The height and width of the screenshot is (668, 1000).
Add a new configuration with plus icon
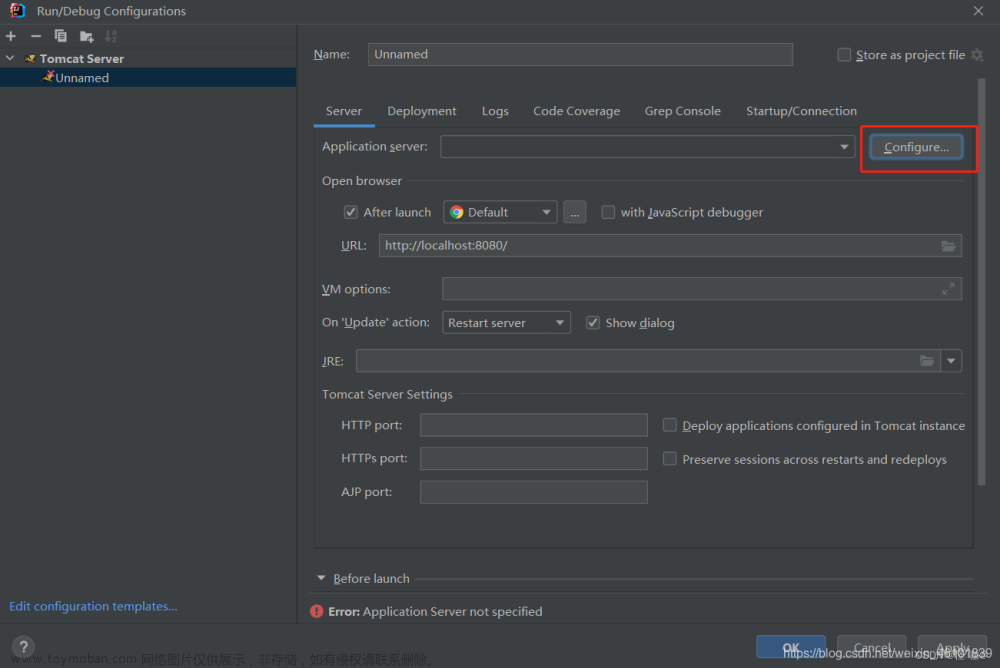tap(11, 36)
